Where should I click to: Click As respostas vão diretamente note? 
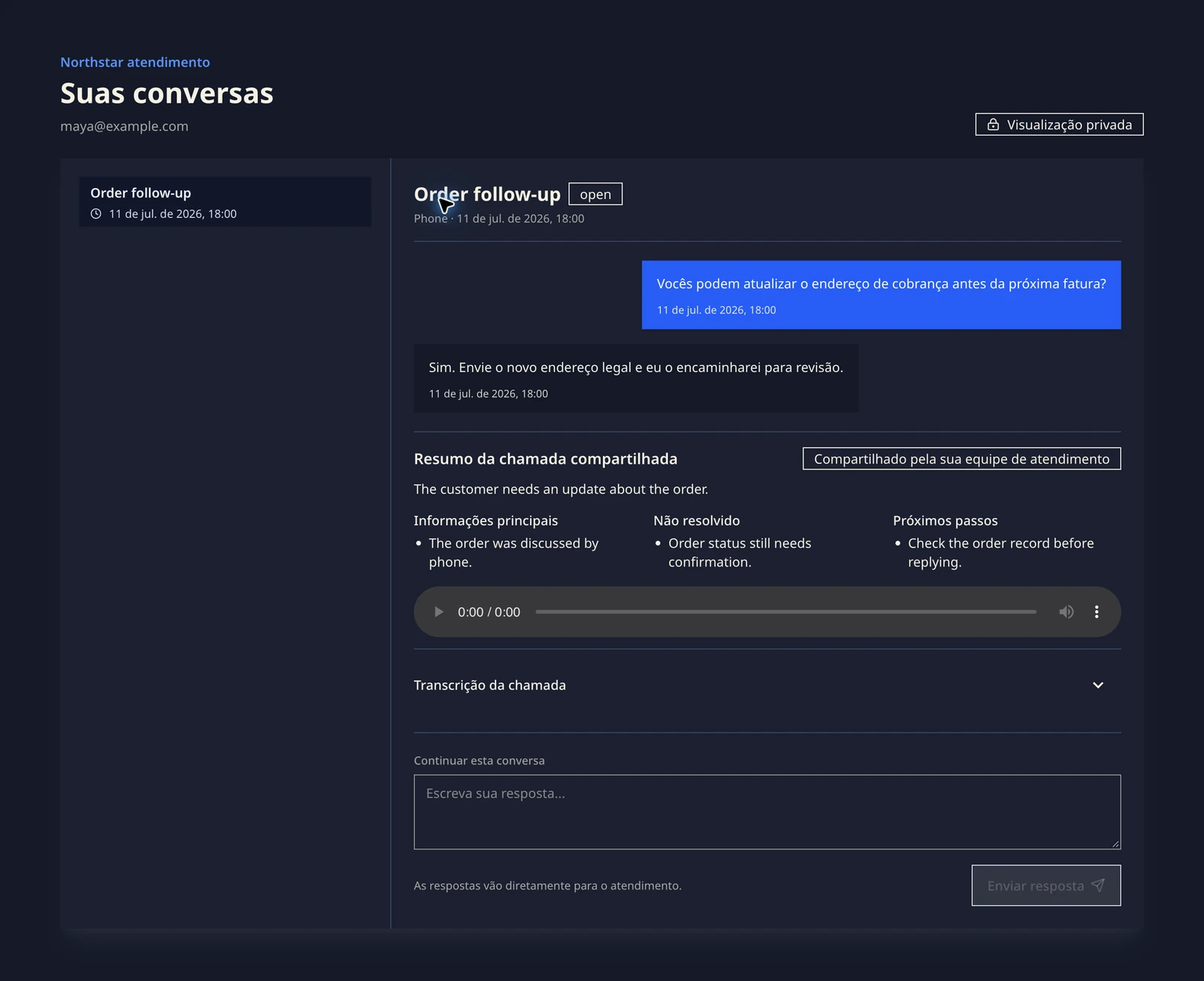(x=548, y=885)
